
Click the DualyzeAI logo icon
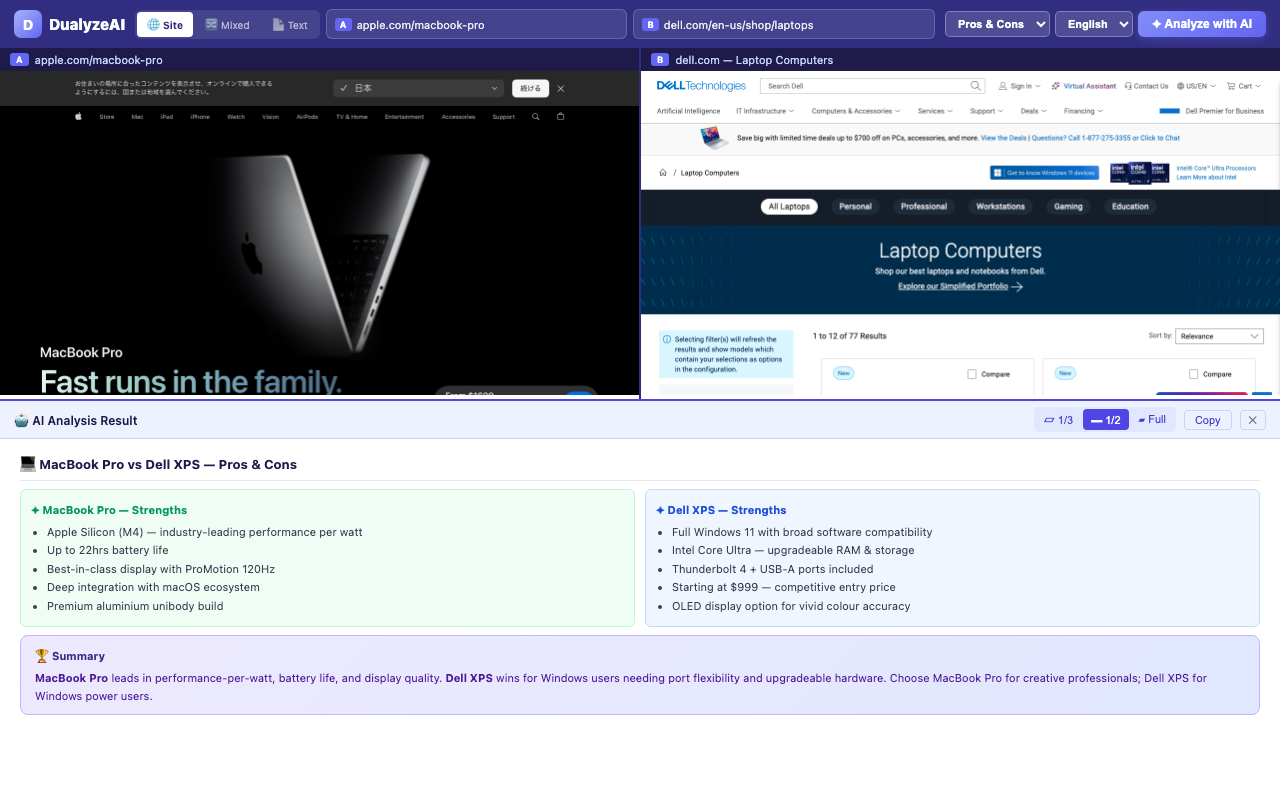click(x=28, y=24)
